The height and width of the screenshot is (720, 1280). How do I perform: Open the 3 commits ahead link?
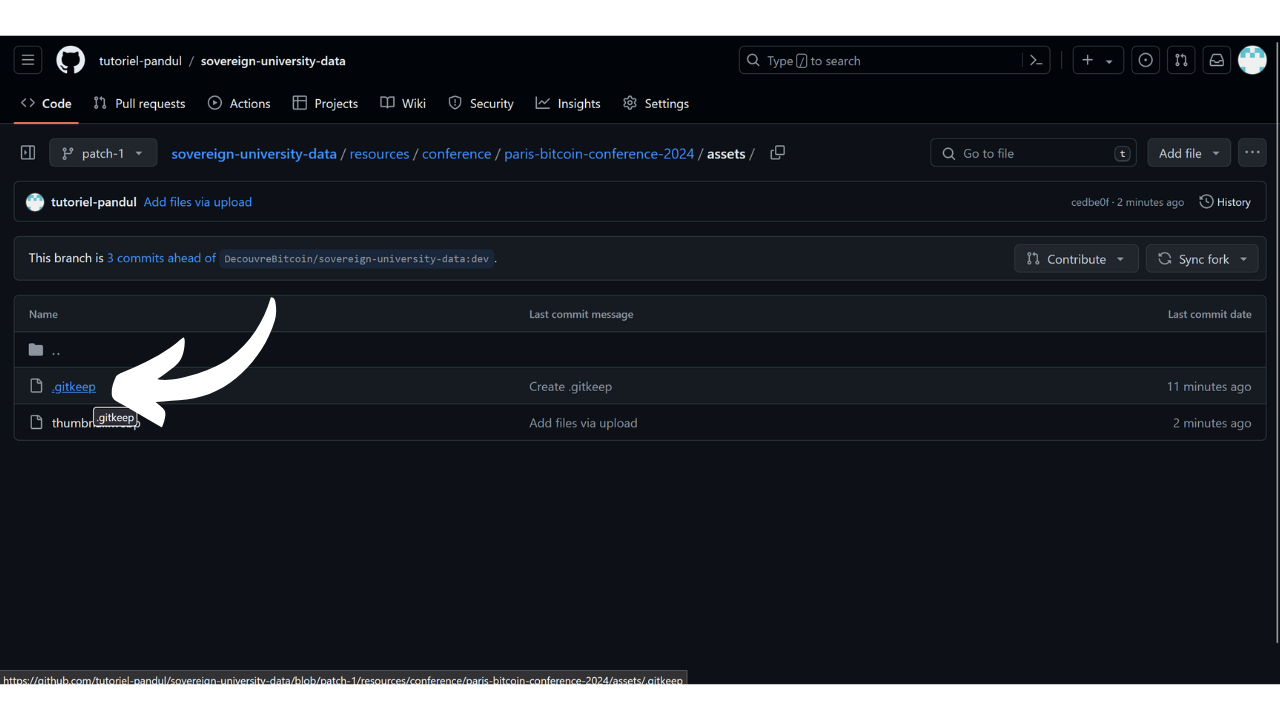click(161, 258)
